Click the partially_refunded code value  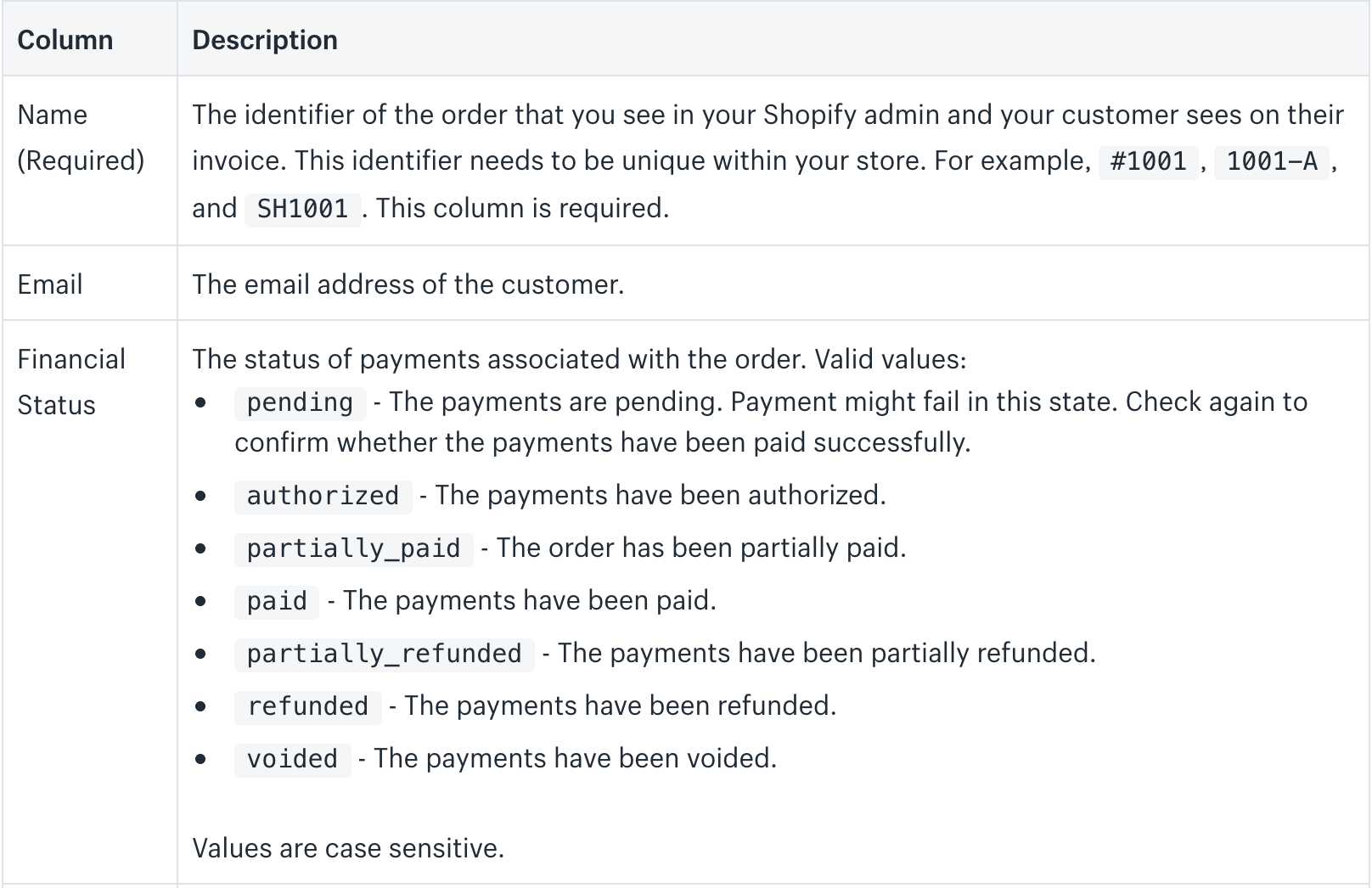click(x=384, y=654)
